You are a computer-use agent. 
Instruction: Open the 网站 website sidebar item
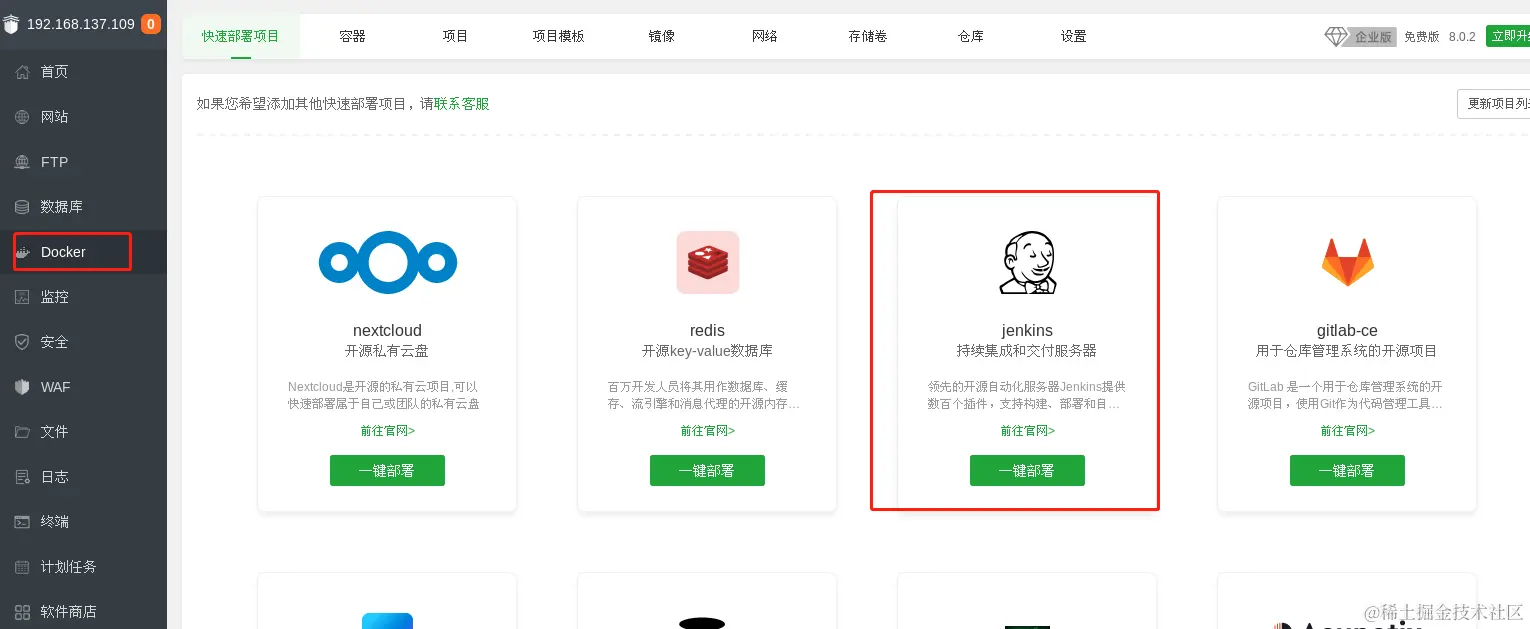click(x=83, y=117)
